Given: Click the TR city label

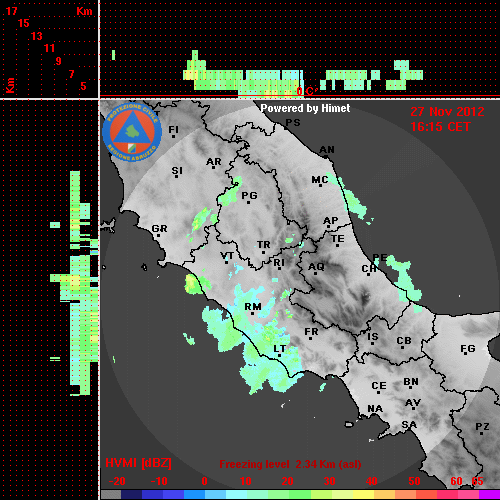Looking at the screenshot, I should (264, 245).
